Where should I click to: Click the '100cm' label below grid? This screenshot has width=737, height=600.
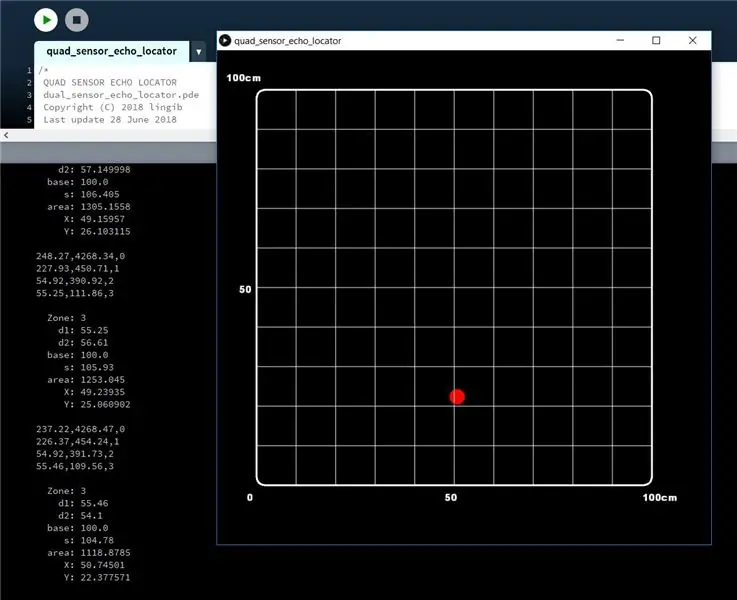pos(660,498)
